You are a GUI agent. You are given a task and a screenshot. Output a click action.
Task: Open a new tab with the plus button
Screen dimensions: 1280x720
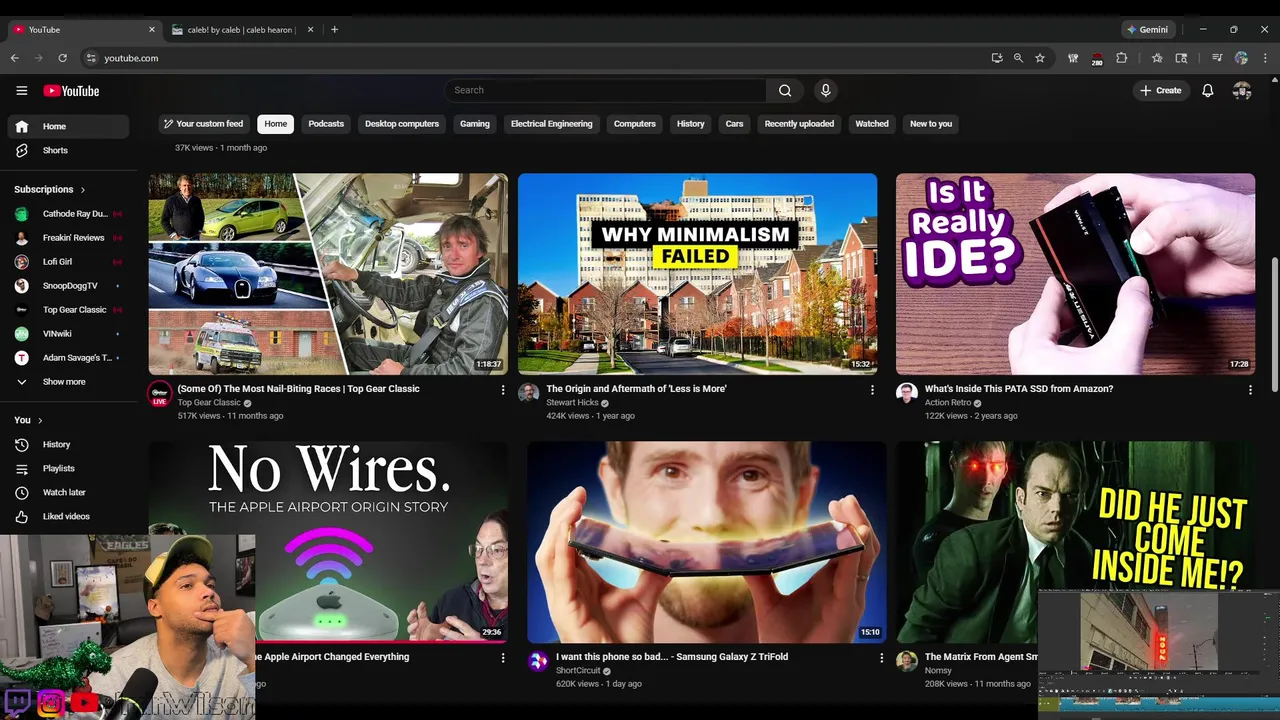click(x=334, y=30)
